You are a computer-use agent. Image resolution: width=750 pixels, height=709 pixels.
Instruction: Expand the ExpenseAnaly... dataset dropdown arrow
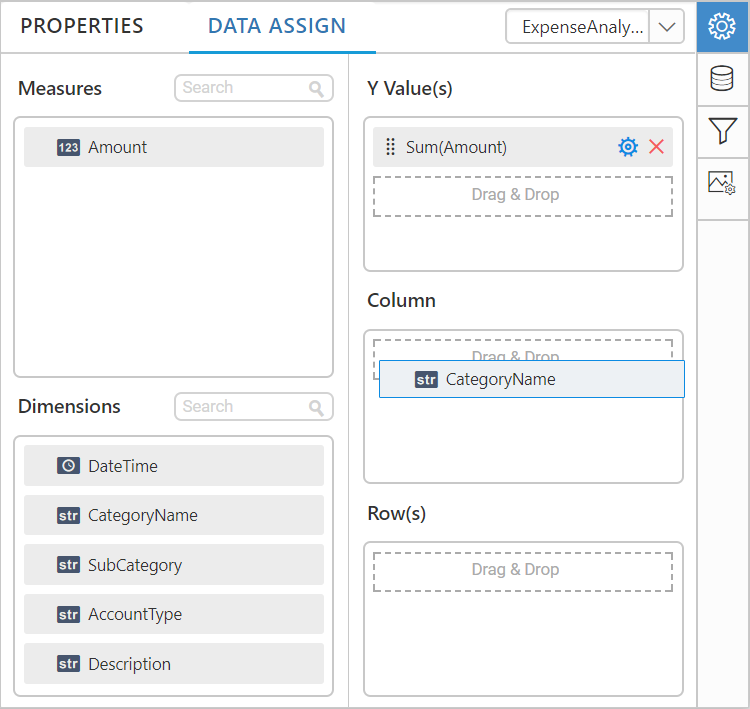pyautogui.click(x=666, y=28)
